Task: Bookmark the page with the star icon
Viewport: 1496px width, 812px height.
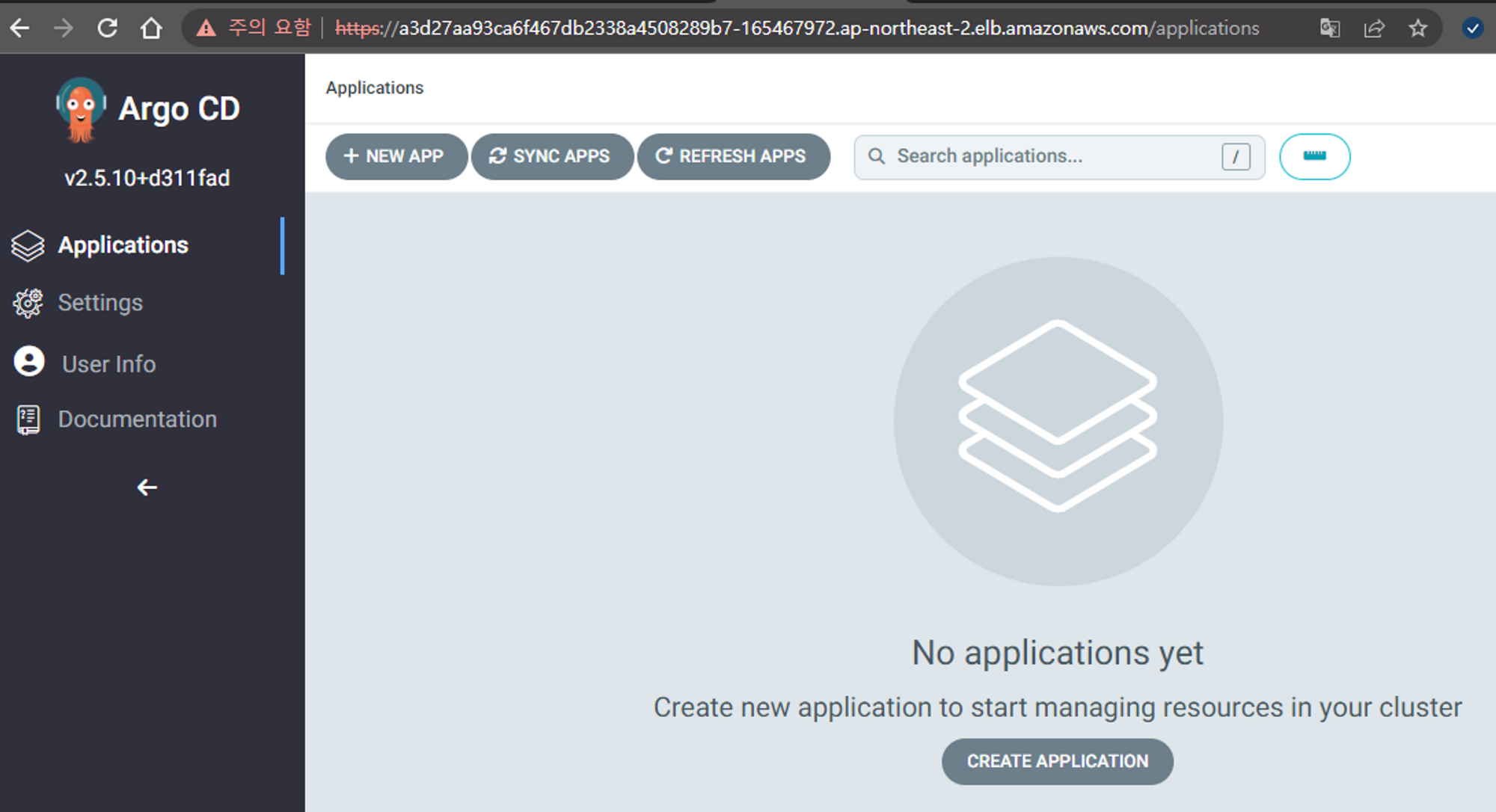Action: (x=1417, y=28)
